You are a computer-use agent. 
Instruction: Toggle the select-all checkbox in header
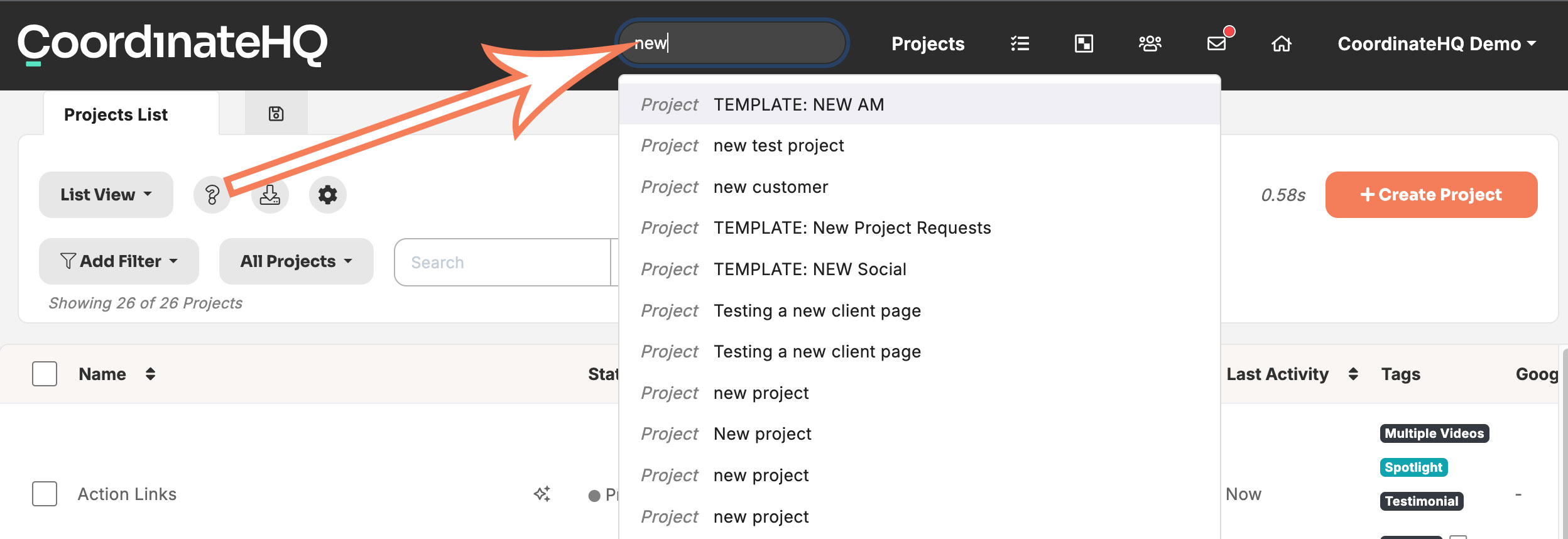click(45, 374)
